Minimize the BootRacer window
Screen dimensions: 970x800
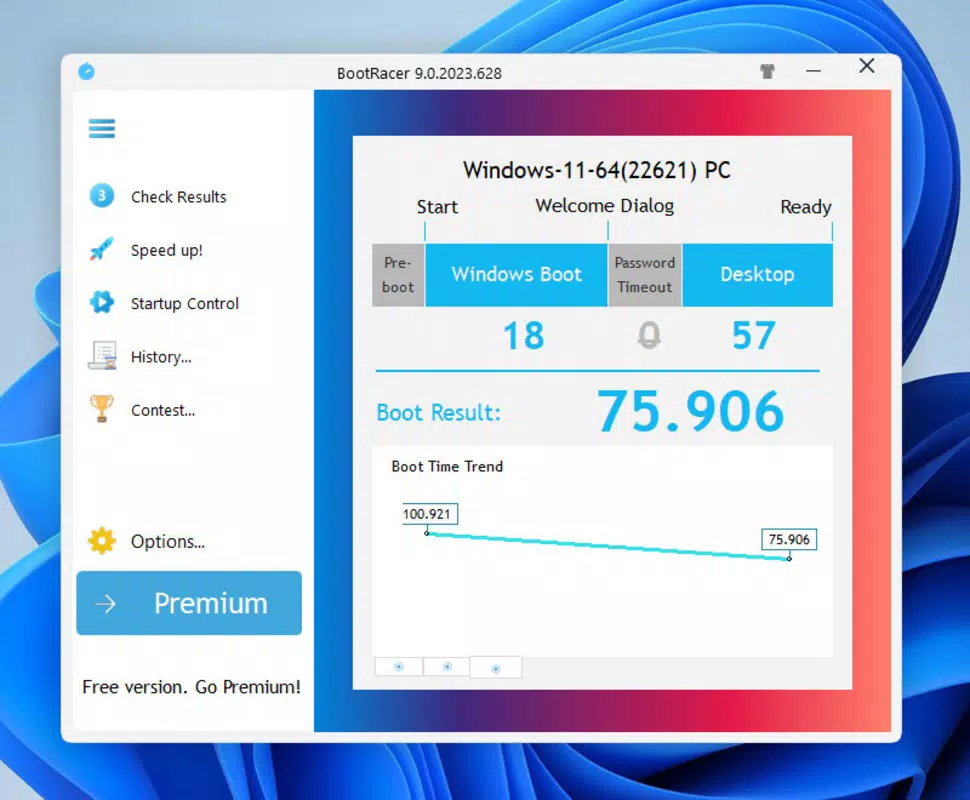(x=813, y=71)
